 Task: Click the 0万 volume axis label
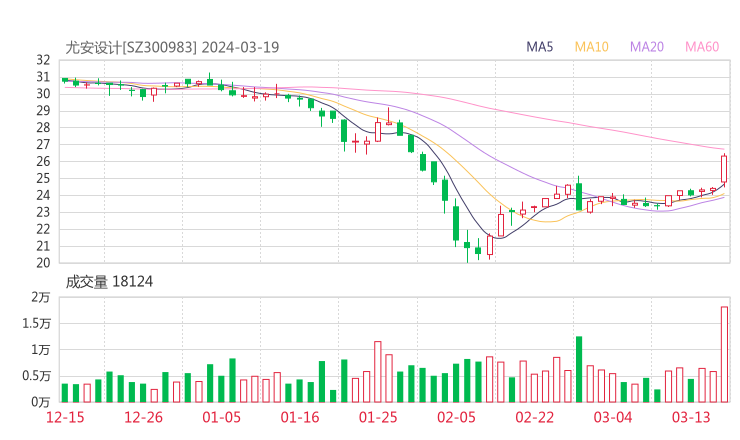(x=41, y=402)
